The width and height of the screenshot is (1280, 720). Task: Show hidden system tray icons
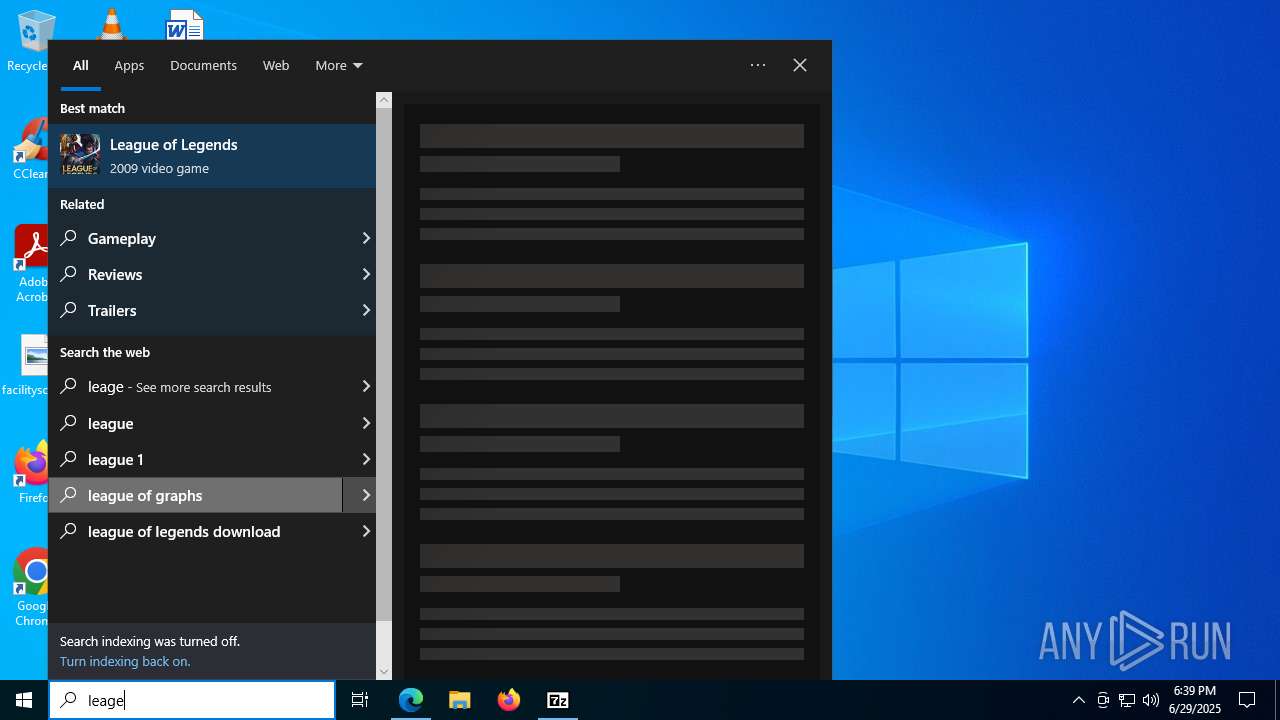[1078, 700]
